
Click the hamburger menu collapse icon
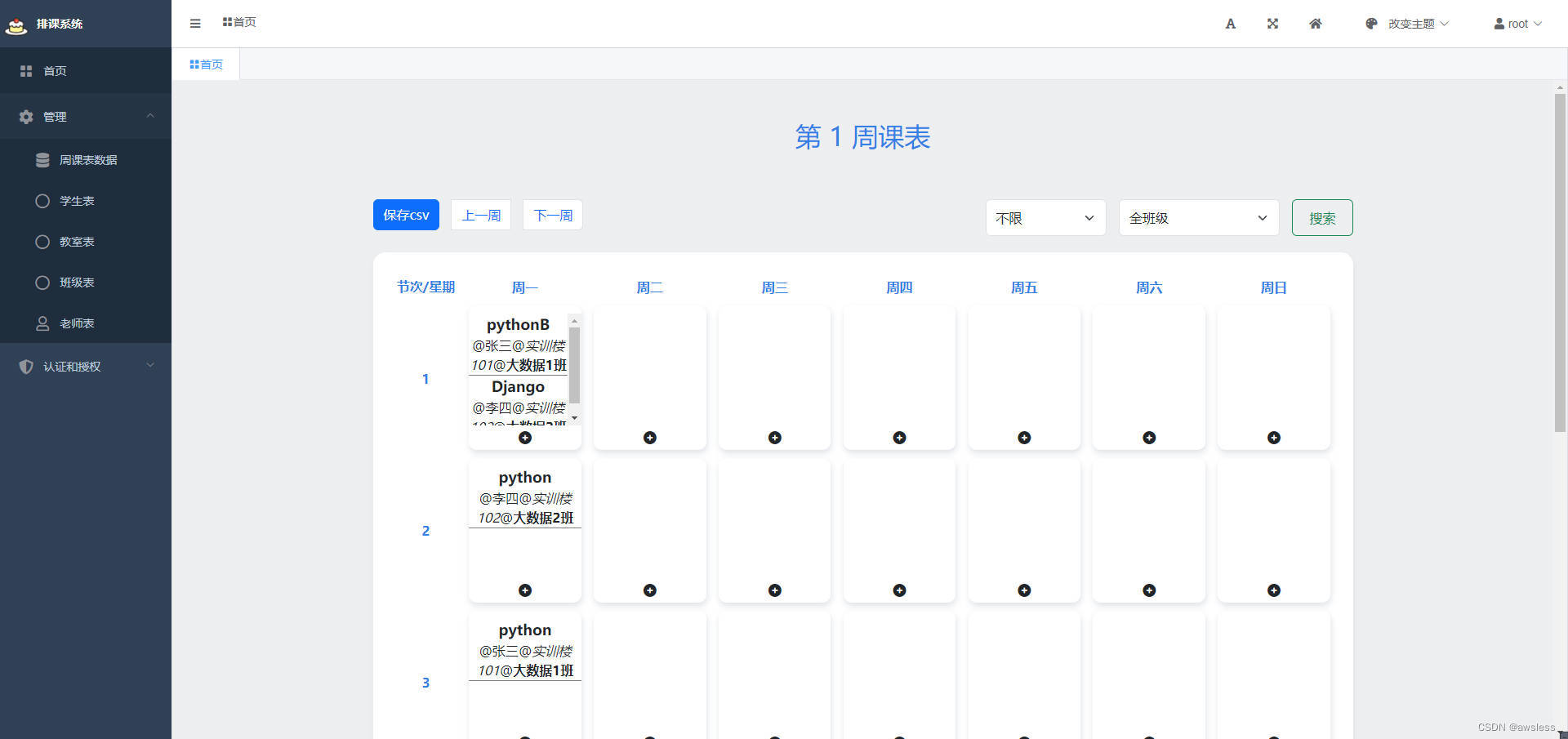194,24
